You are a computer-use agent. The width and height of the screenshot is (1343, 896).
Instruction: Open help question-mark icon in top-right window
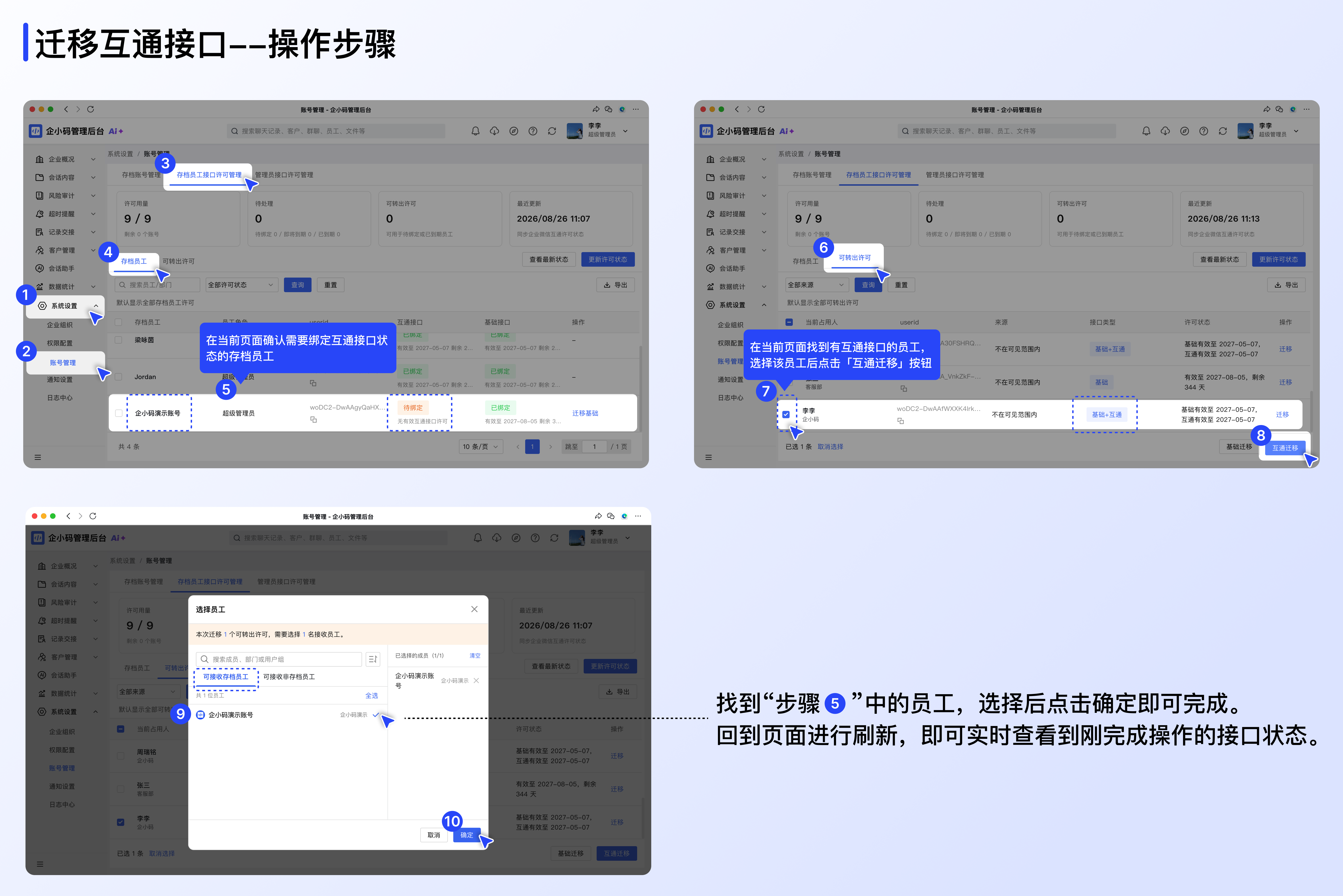tap(1204, 131)
